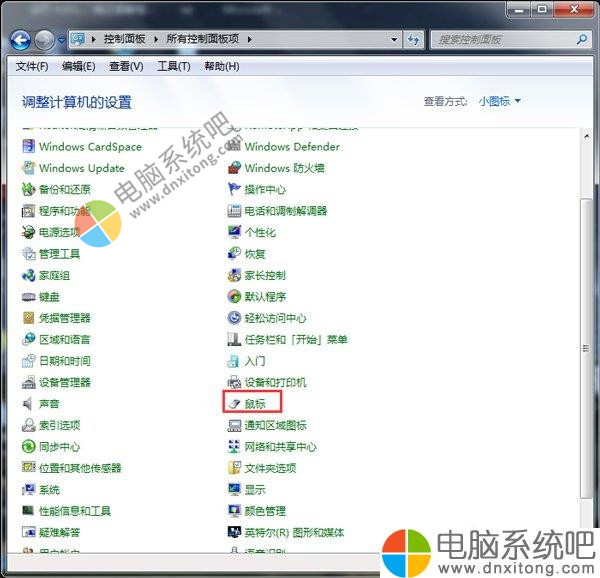Viewport: 600px width, 578px height.
Task: Open the Windows Update icon
Action: (28, 168)
